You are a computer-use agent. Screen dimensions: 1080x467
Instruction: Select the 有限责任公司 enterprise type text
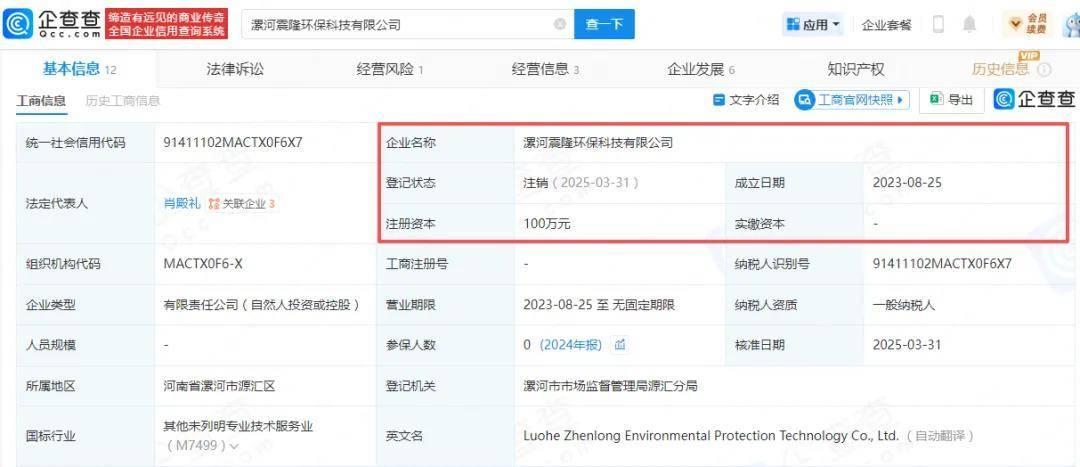coord(262,304)
